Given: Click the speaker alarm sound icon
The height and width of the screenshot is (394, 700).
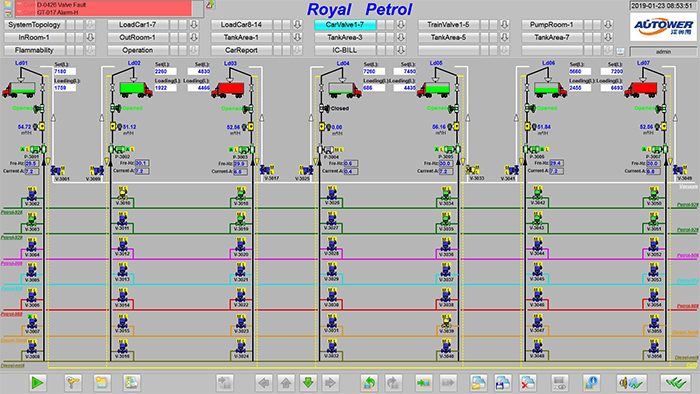Looking at the screenshot, I should click(x=631, y=382).
